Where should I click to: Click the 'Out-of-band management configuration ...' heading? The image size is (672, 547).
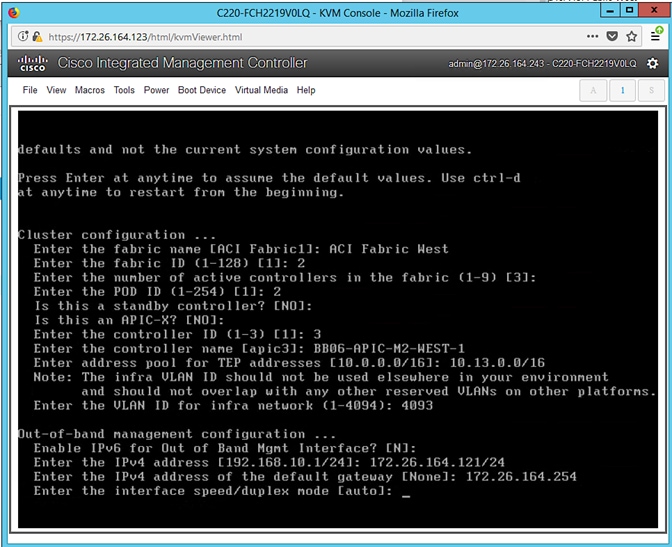pos(177,434)
